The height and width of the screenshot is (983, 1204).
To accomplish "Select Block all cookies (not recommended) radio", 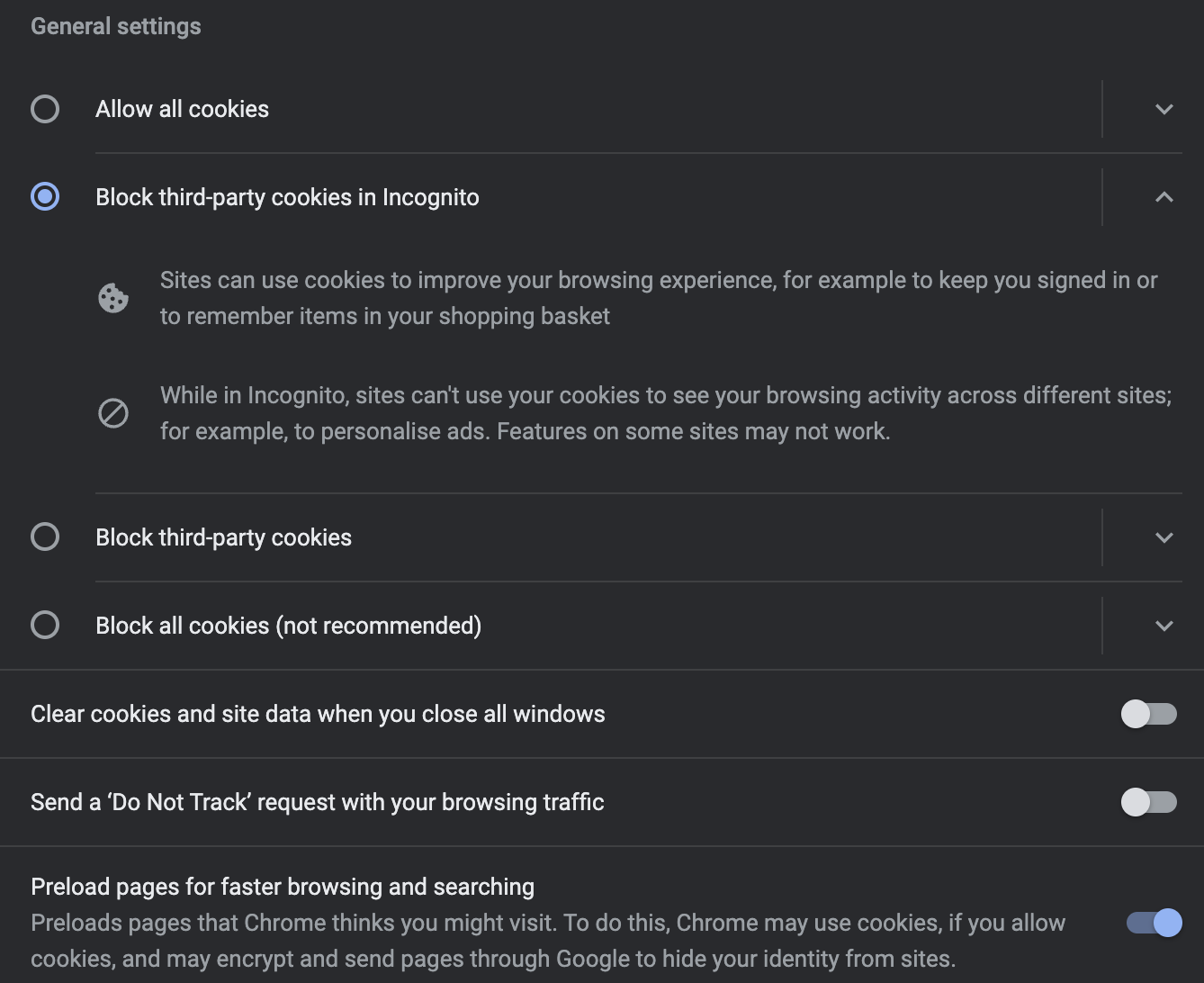I will (45, 625).
